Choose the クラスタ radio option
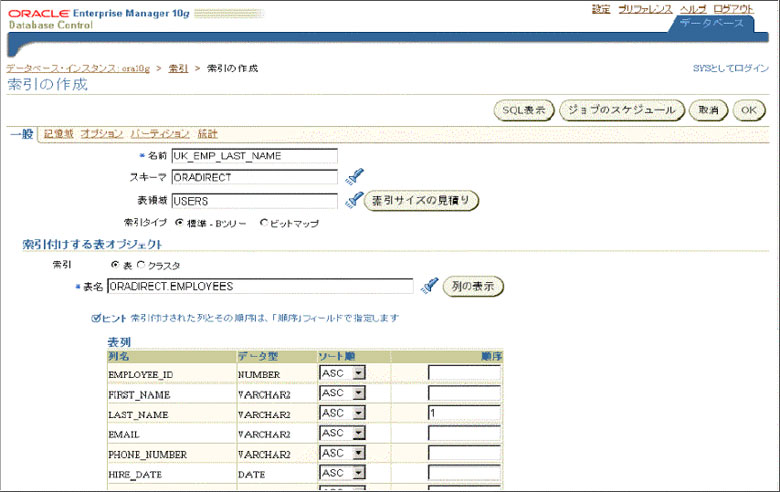Image resolution: width=780 pixels, height=492 pixels. coord(140,265)
